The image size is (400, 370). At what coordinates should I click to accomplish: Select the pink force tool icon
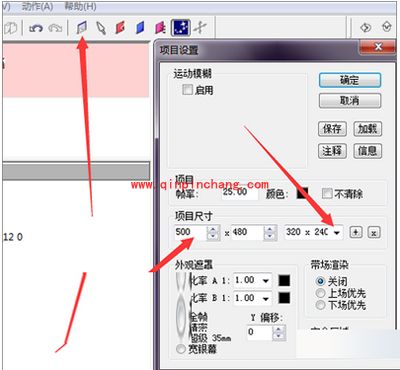tap(160, 28)
